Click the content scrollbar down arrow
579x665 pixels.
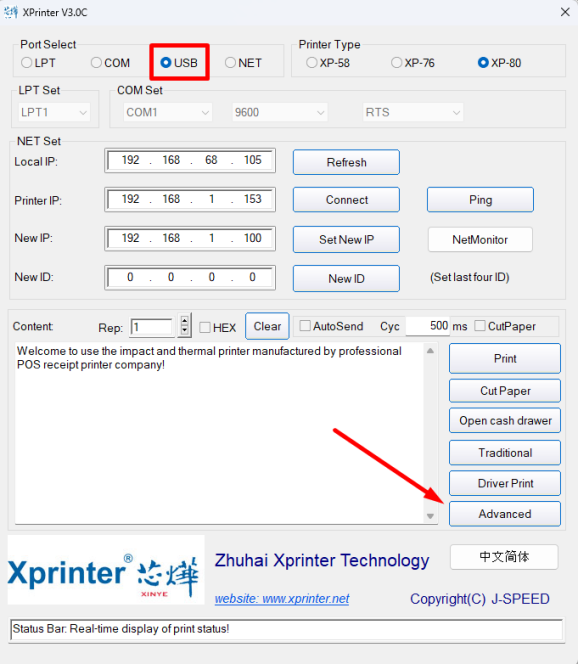(x=430, y=516)
